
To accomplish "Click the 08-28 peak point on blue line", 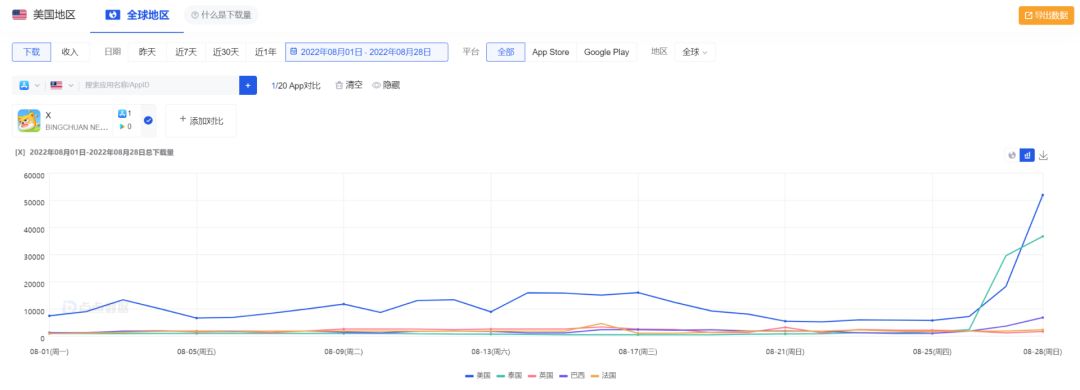I will (1043, 195).
